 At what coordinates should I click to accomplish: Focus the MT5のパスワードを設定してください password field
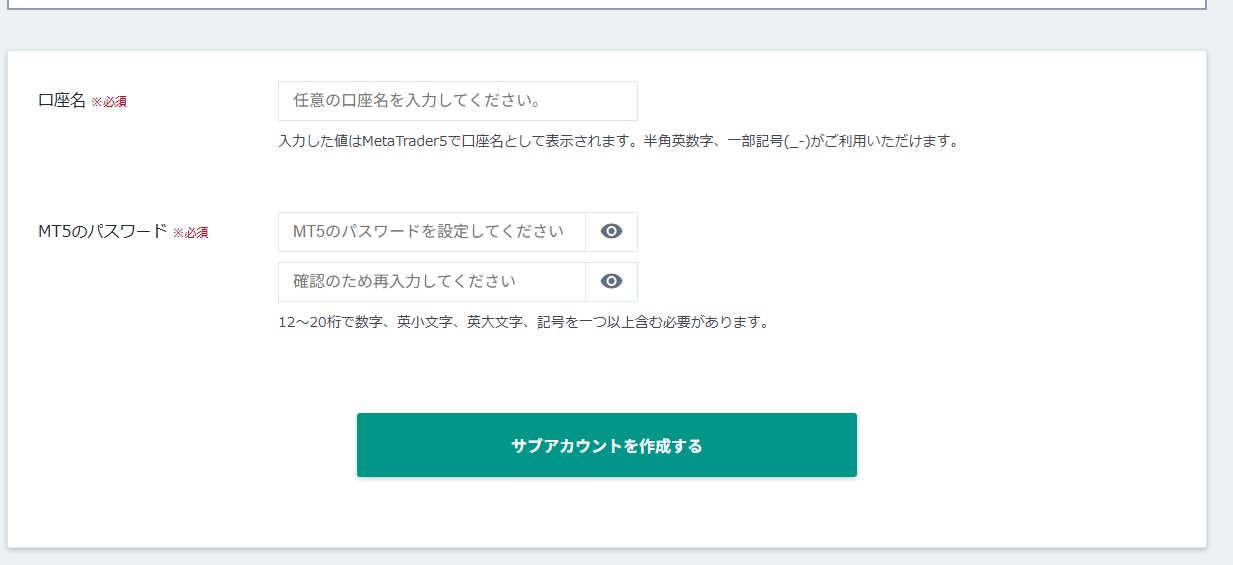[431, 232]
